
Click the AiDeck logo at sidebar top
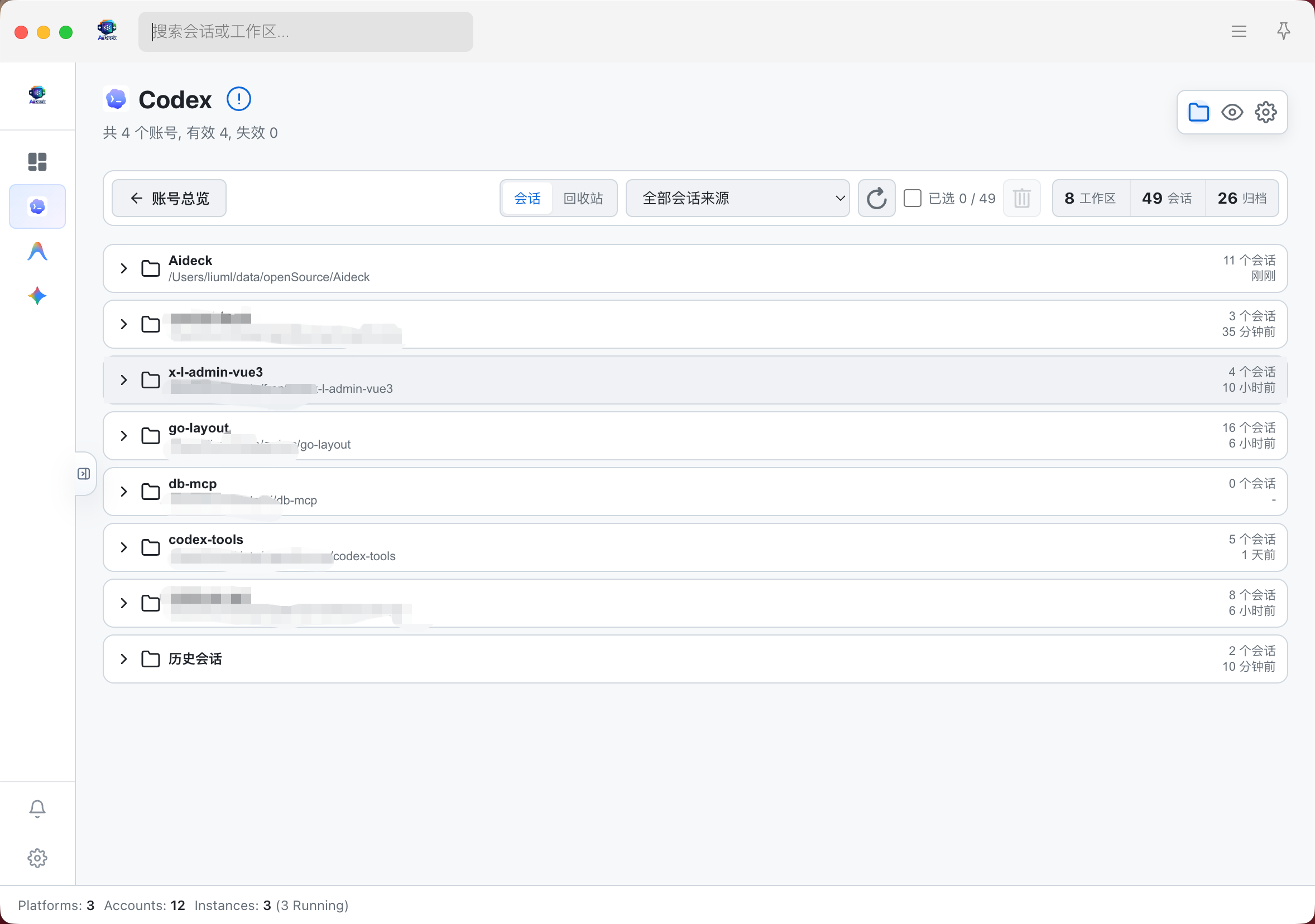coord(37,95)
